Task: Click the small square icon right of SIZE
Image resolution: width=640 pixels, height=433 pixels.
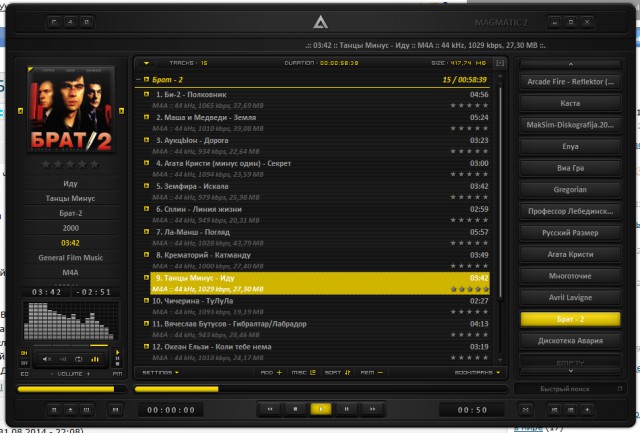Action: pyautogui.click(x=500, y=63)
